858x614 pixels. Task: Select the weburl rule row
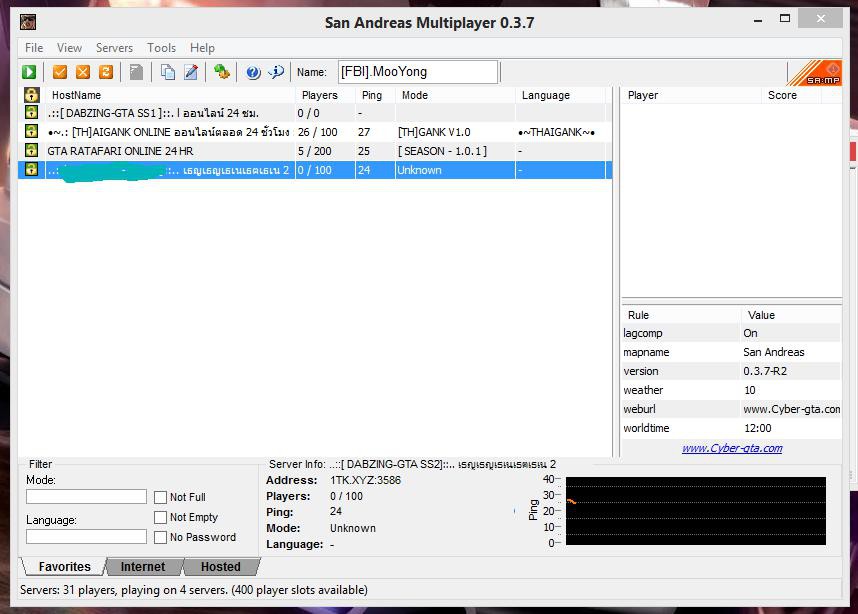click(731, 409)
